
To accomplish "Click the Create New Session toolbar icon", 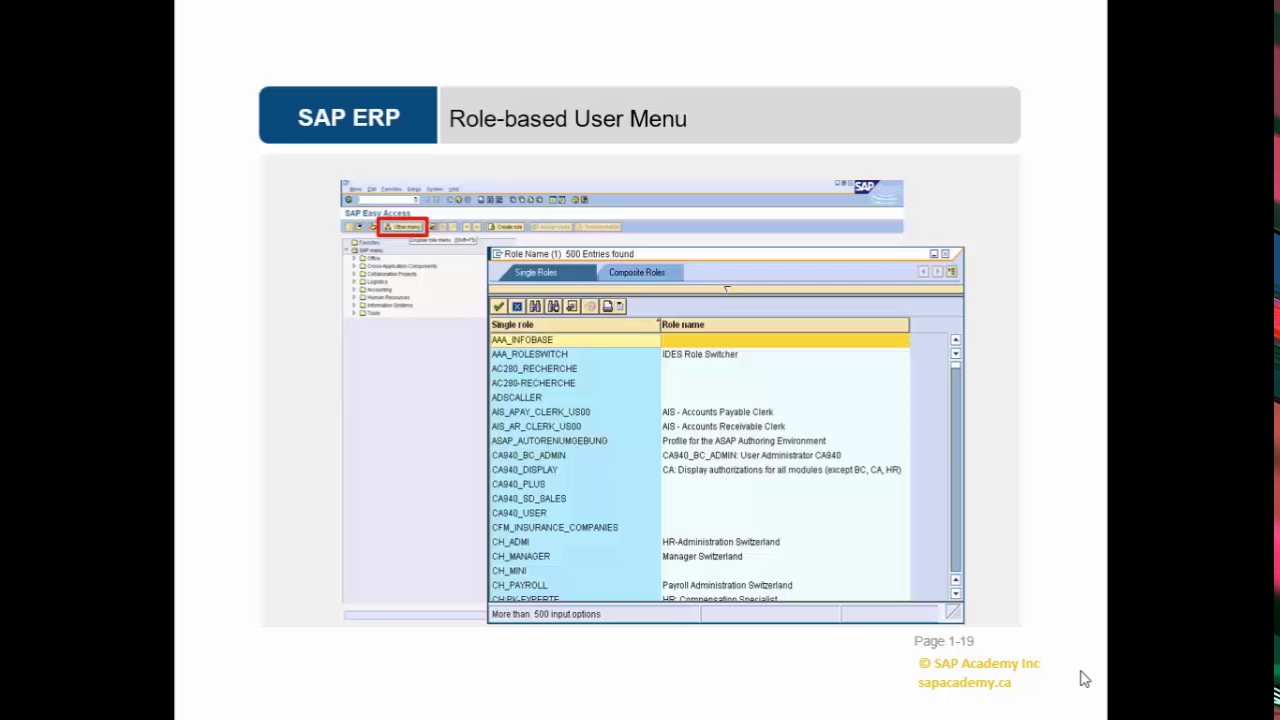I will coord(553,200).
